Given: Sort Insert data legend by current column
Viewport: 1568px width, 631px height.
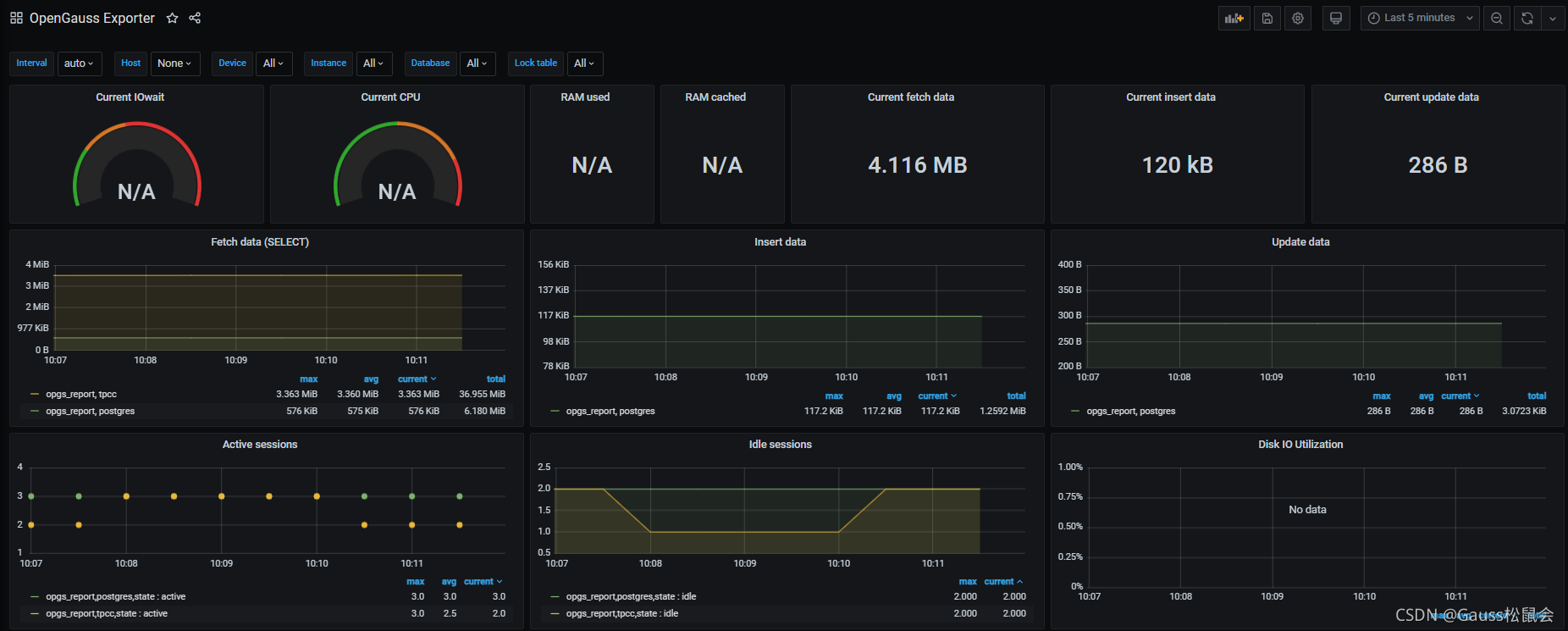Looking at the screenshot, I should point(937,396).
